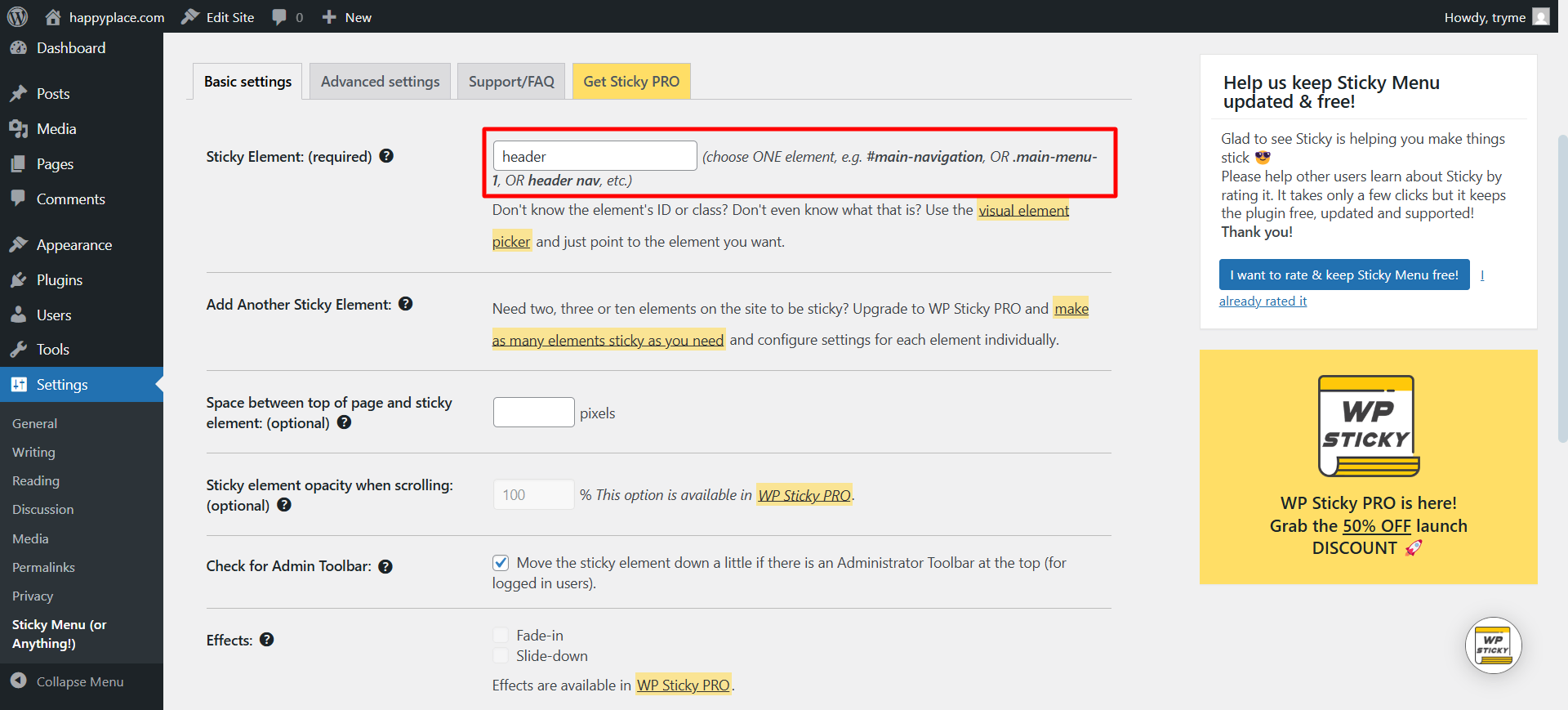Focus the Sticky Element header input
This screenshot has height=710, width=1568.
595,156
